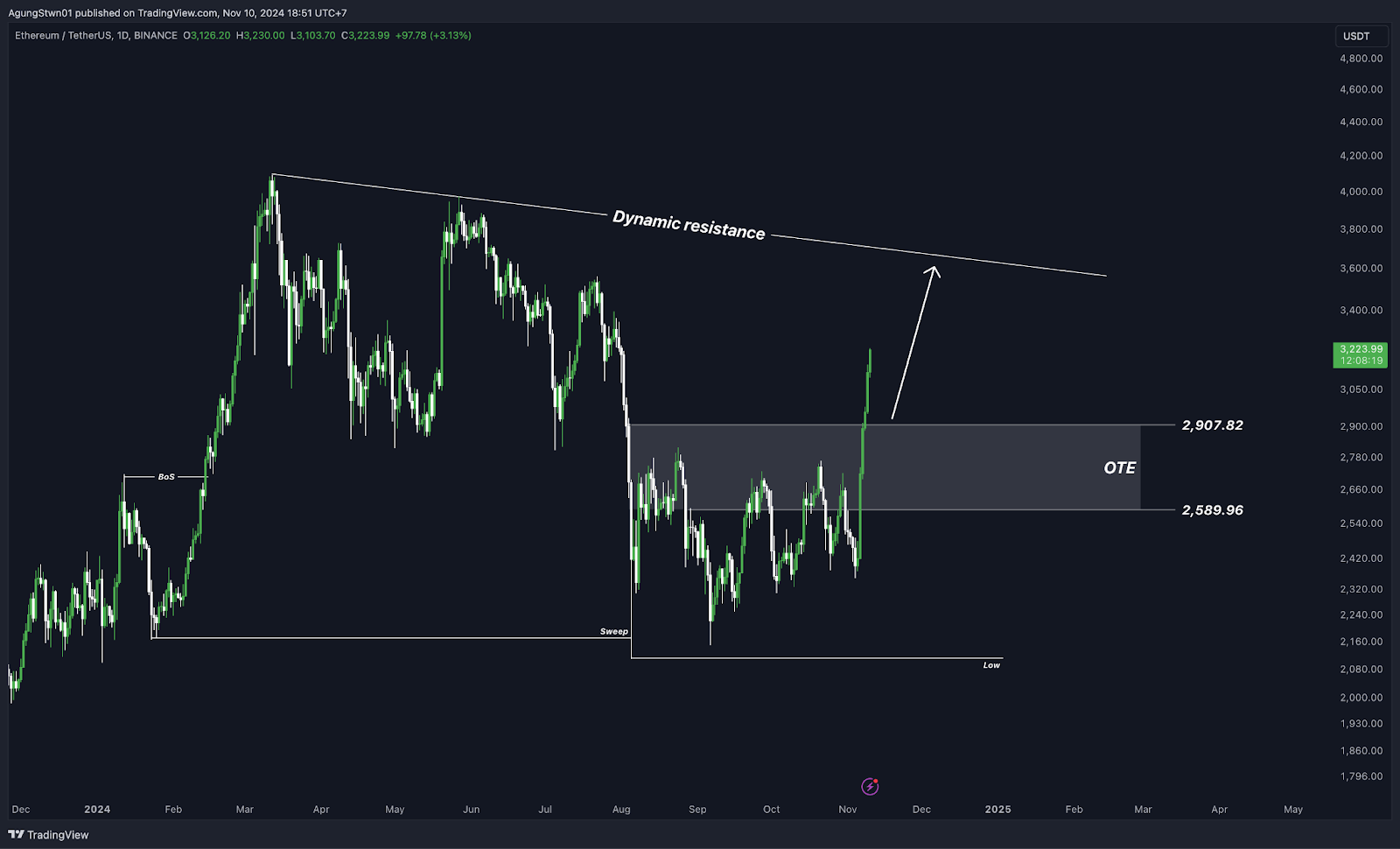The image size is (1400, 849).
Task: Click the 'BoS' annotation text
Action: click(x=166, y=477)
